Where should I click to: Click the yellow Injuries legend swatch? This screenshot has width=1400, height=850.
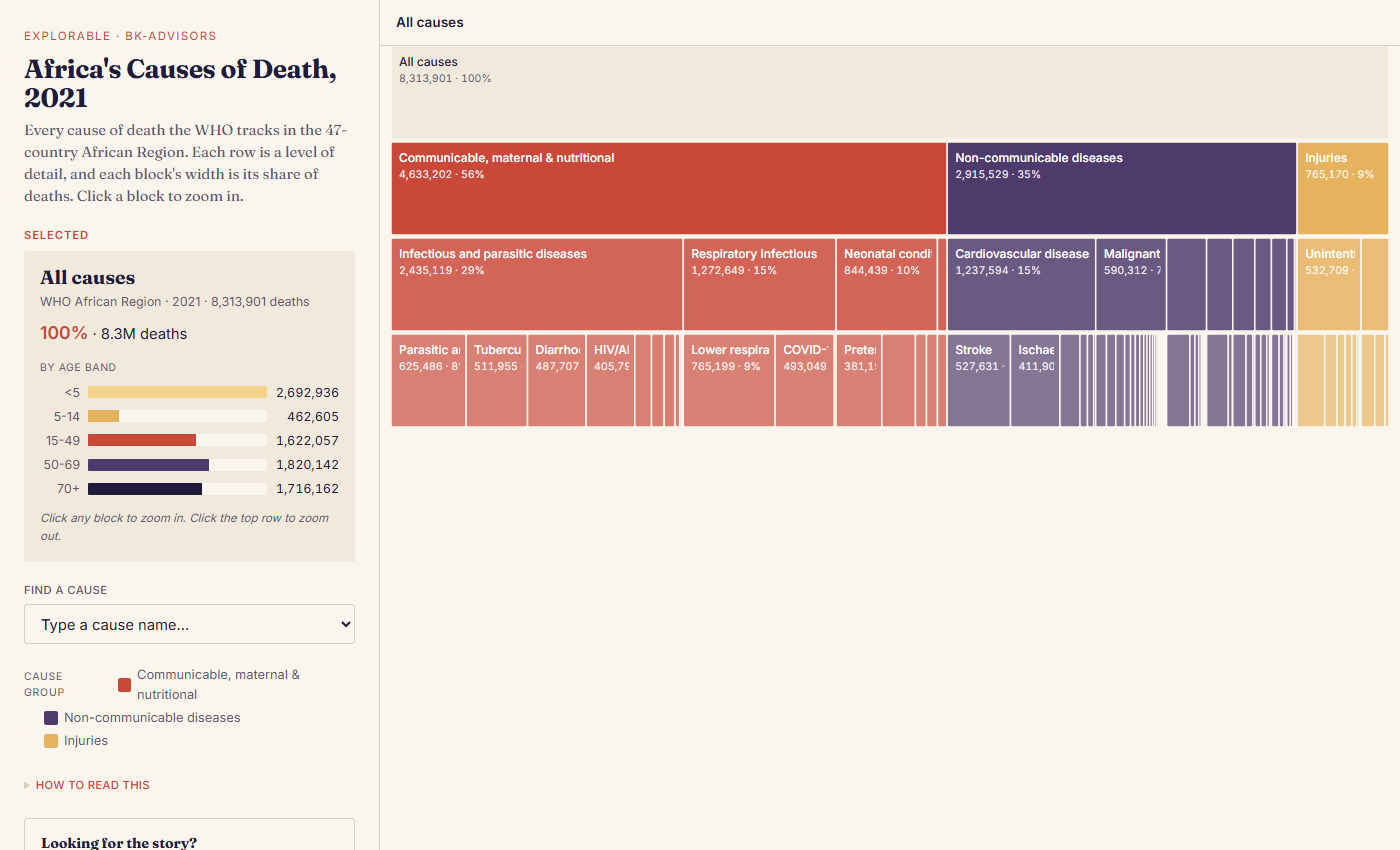[x=51, y=741]
